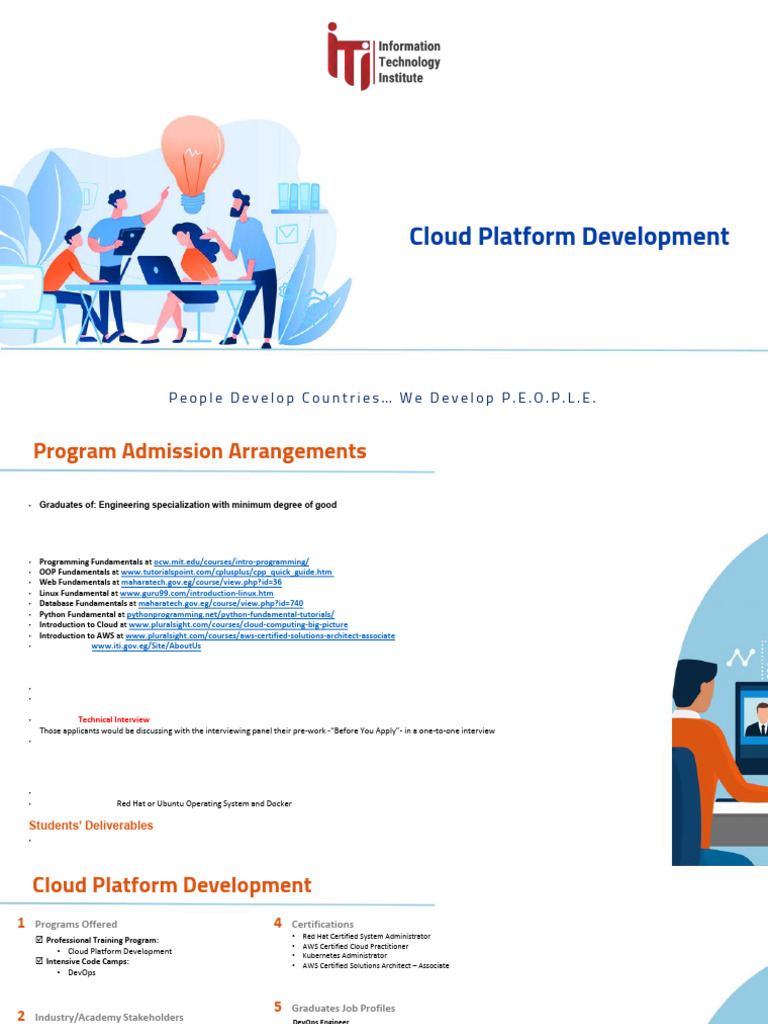This screenshot has width=768, height=1024.
Task: Click the 'Certifications' section title
Action: click(323, 924)
